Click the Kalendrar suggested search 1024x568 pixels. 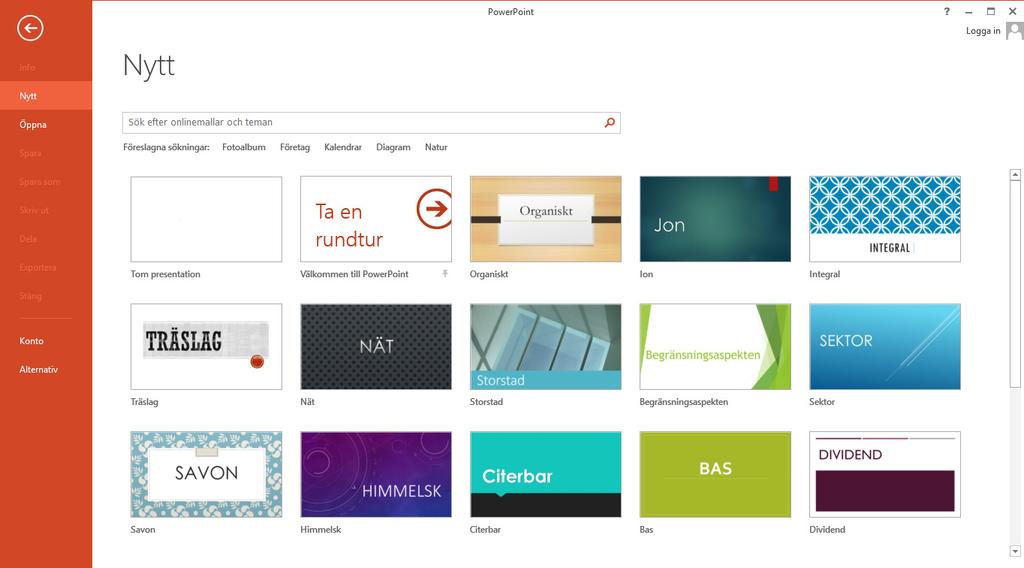(x=343, y=147)
